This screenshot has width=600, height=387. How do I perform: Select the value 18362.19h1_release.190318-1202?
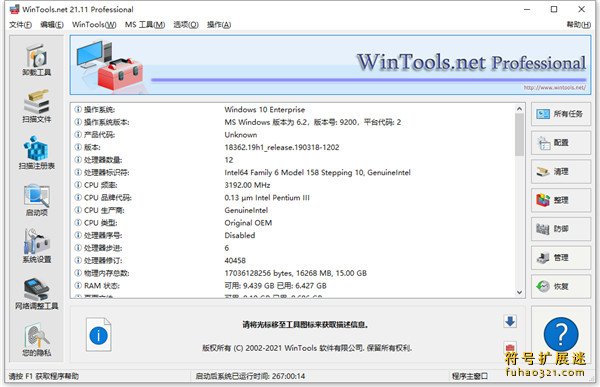tap(282, 147)
